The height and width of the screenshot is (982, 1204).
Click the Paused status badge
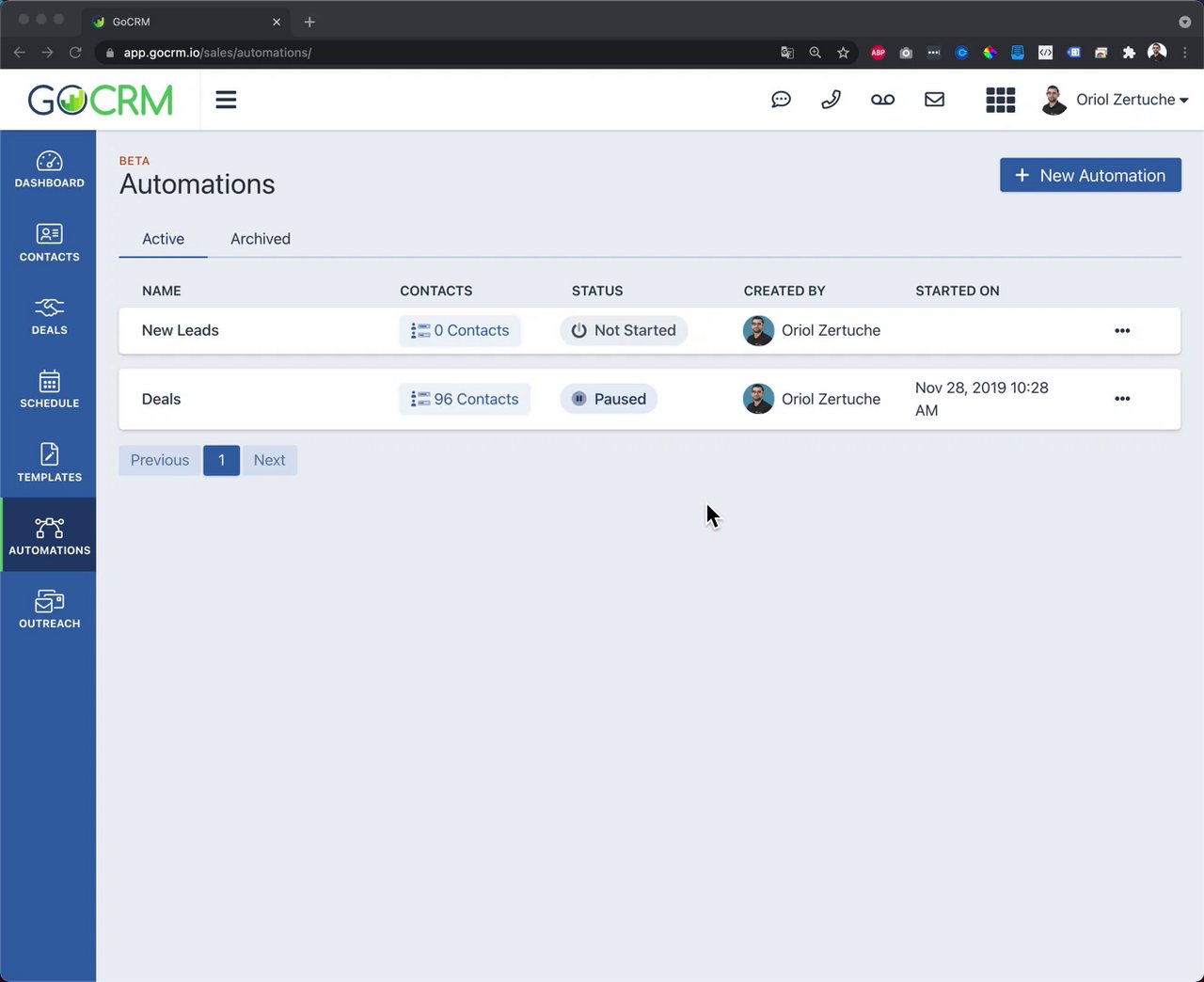pos(609,399)
